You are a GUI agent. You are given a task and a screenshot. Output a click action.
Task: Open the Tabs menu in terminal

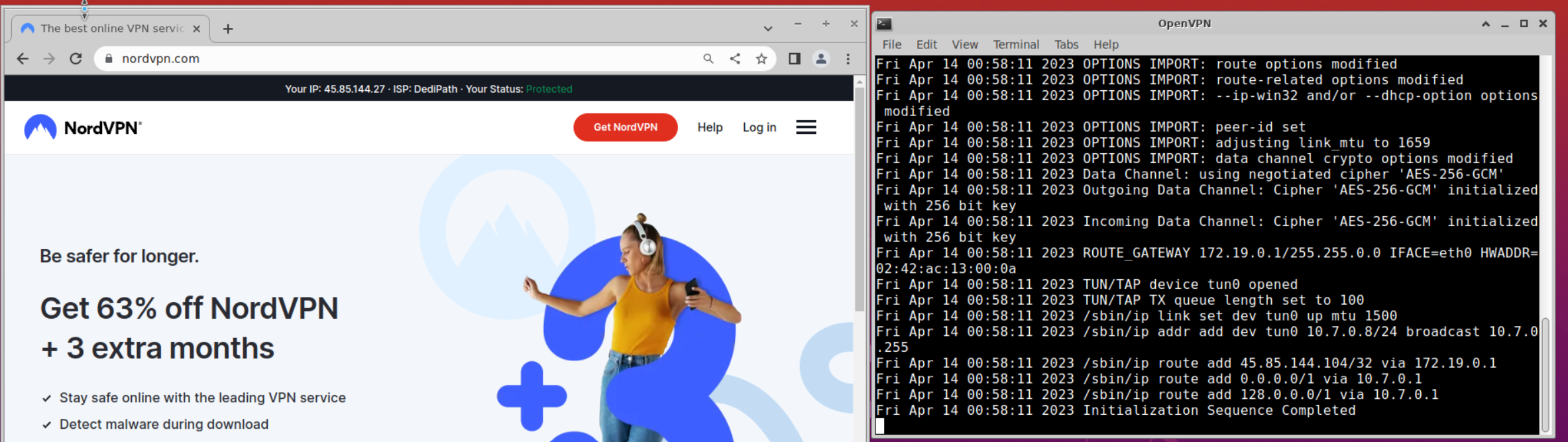click(x=1066, y=44)
